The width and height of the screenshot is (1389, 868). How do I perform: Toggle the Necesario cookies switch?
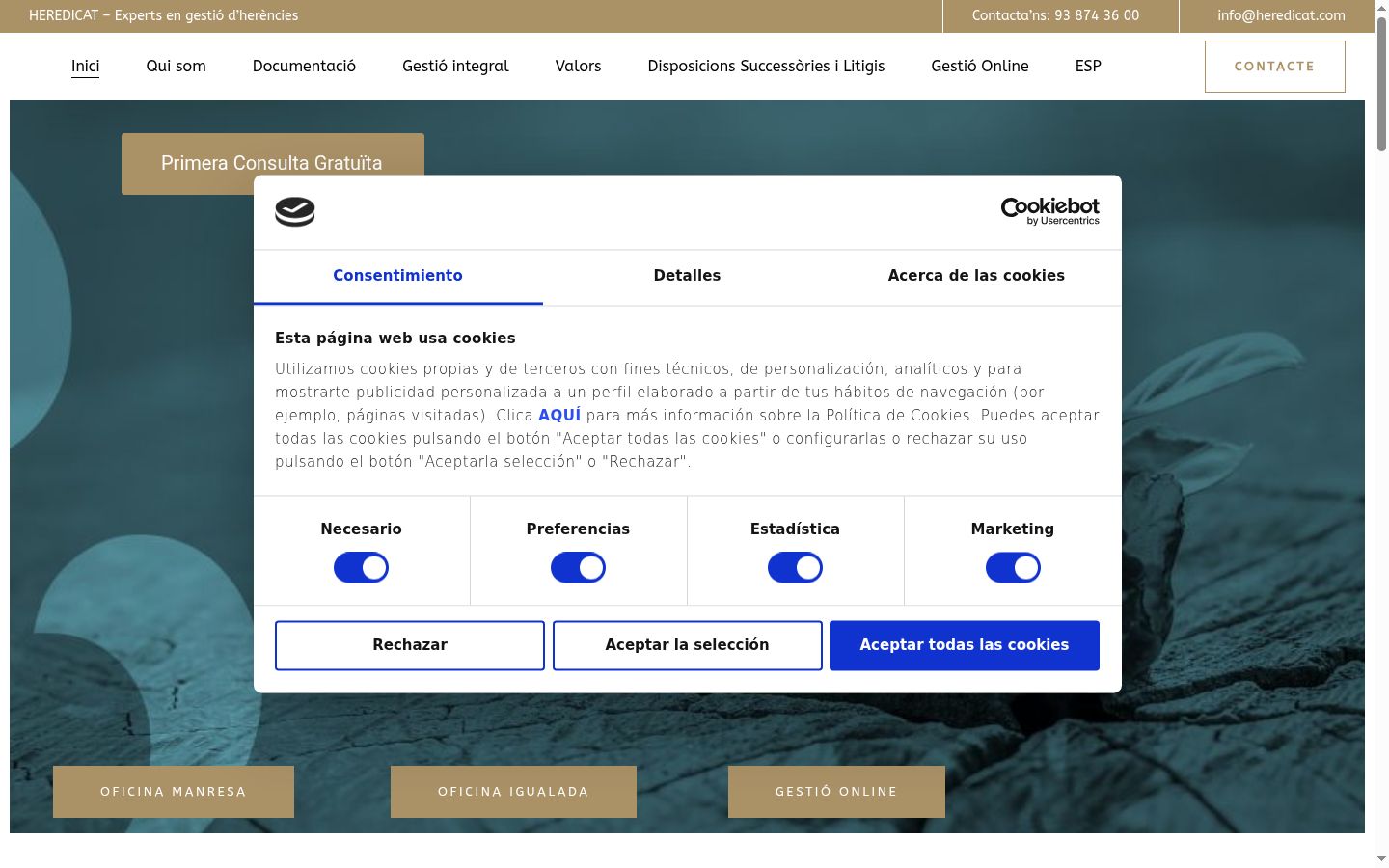(x=361, y=568)
